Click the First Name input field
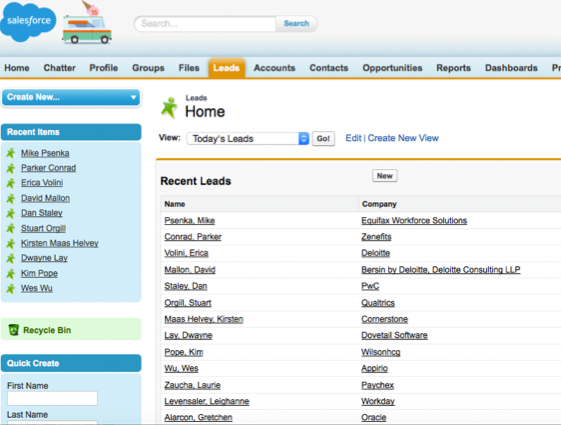561x425 pixels. [x=52, y=398]
